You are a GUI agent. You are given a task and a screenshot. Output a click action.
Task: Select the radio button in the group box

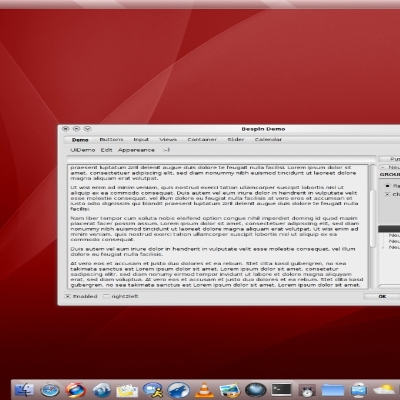coord(387,186)
